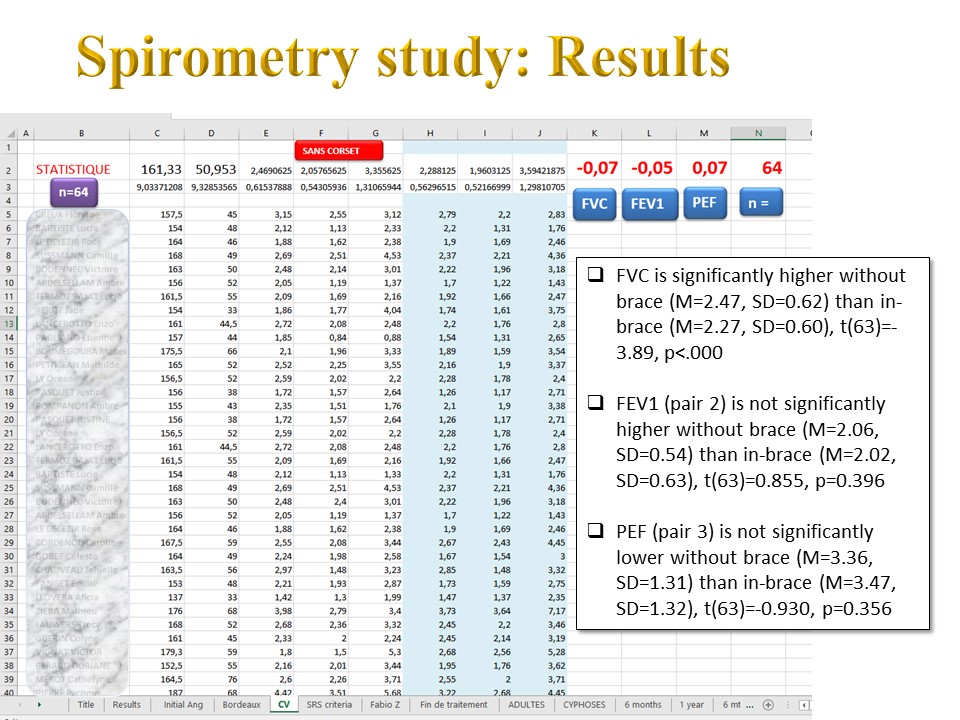
Task: Click the FVC result checkbox bullet
Action: coord(596,274)
